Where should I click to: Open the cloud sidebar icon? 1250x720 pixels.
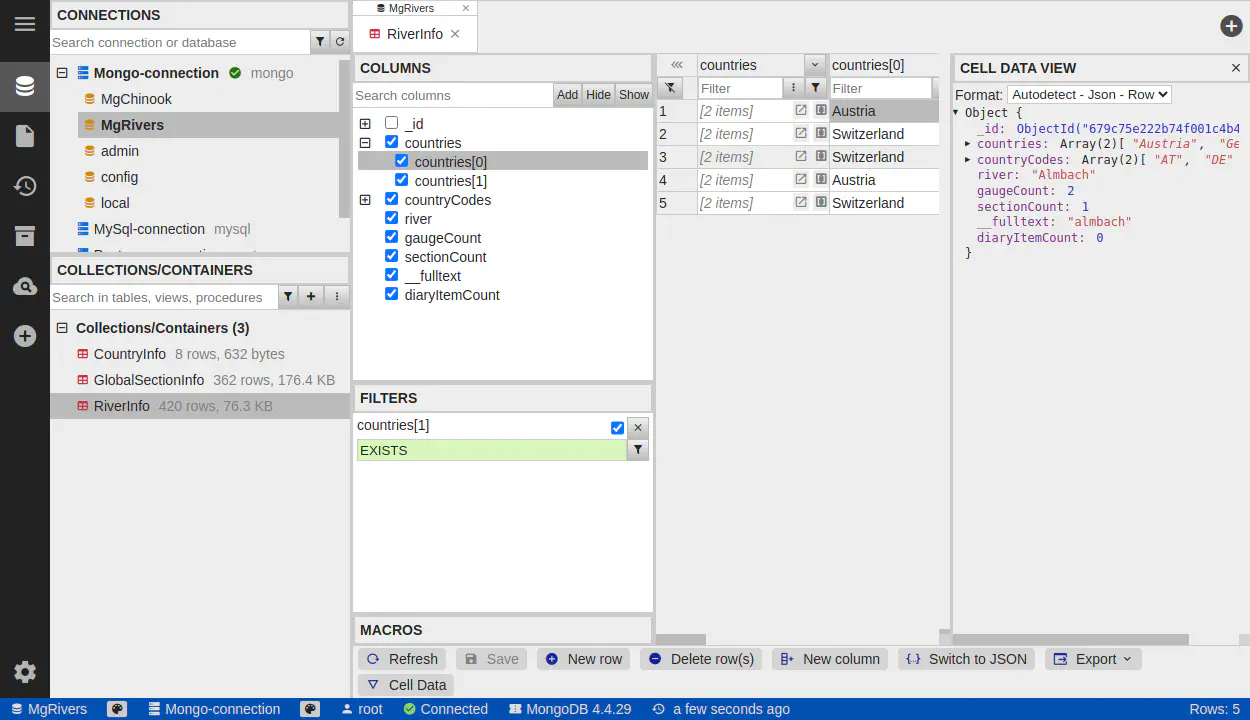pyautogui.click(x=25, y=287)
